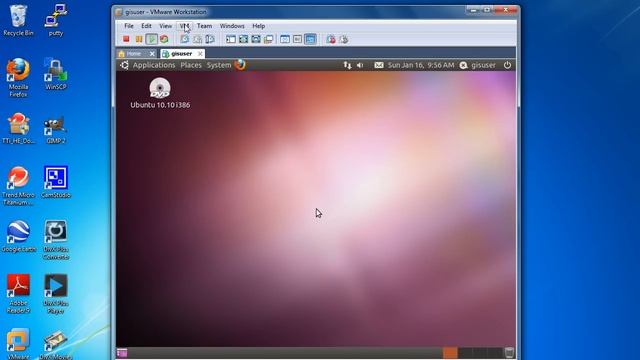The width and height of the screenshot is (640, 360).
Task: Click the green Power On toolbar icon
Action: [151, 39]
